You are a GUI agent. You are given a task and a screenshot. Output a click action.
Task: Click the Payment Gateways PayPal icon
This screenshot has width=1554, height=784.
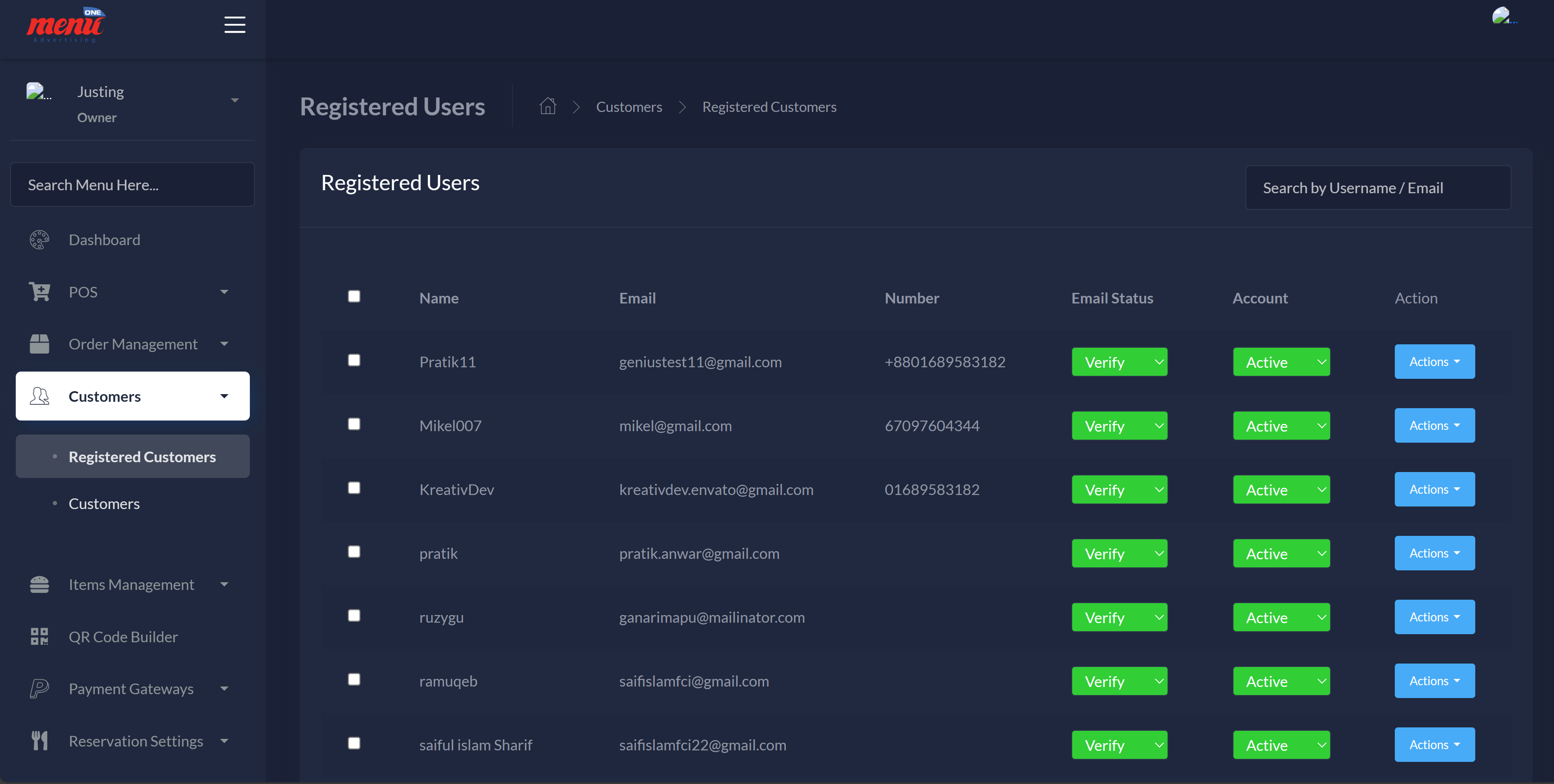click(x=39, y=689)
